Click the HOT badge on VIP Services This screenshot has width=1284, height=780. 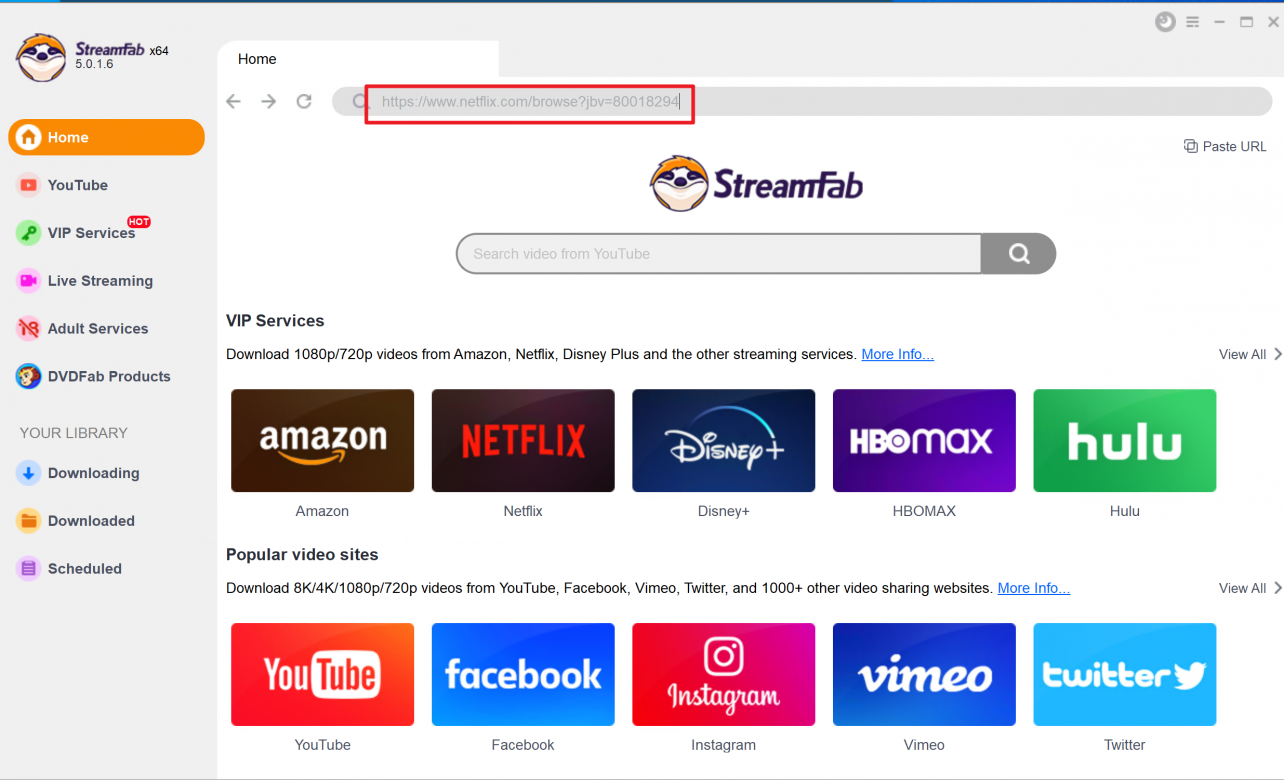click(139, 222)
